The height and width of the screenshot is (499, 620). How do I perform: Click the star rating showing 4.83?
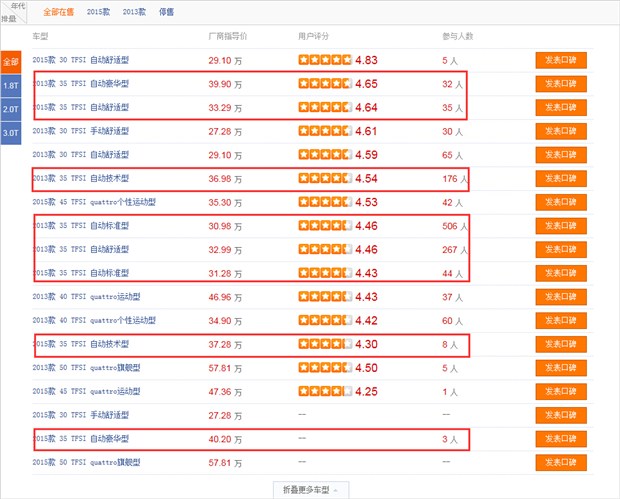click(325, 60)
